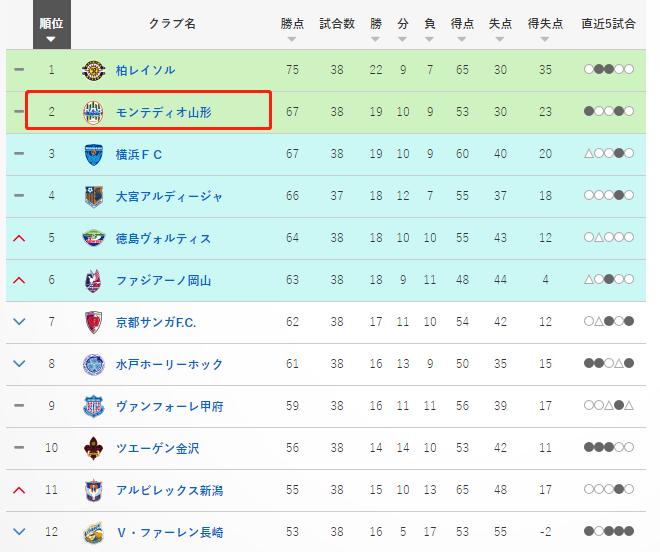Open アルビレックス新潟 team link

tap(169, 490)
